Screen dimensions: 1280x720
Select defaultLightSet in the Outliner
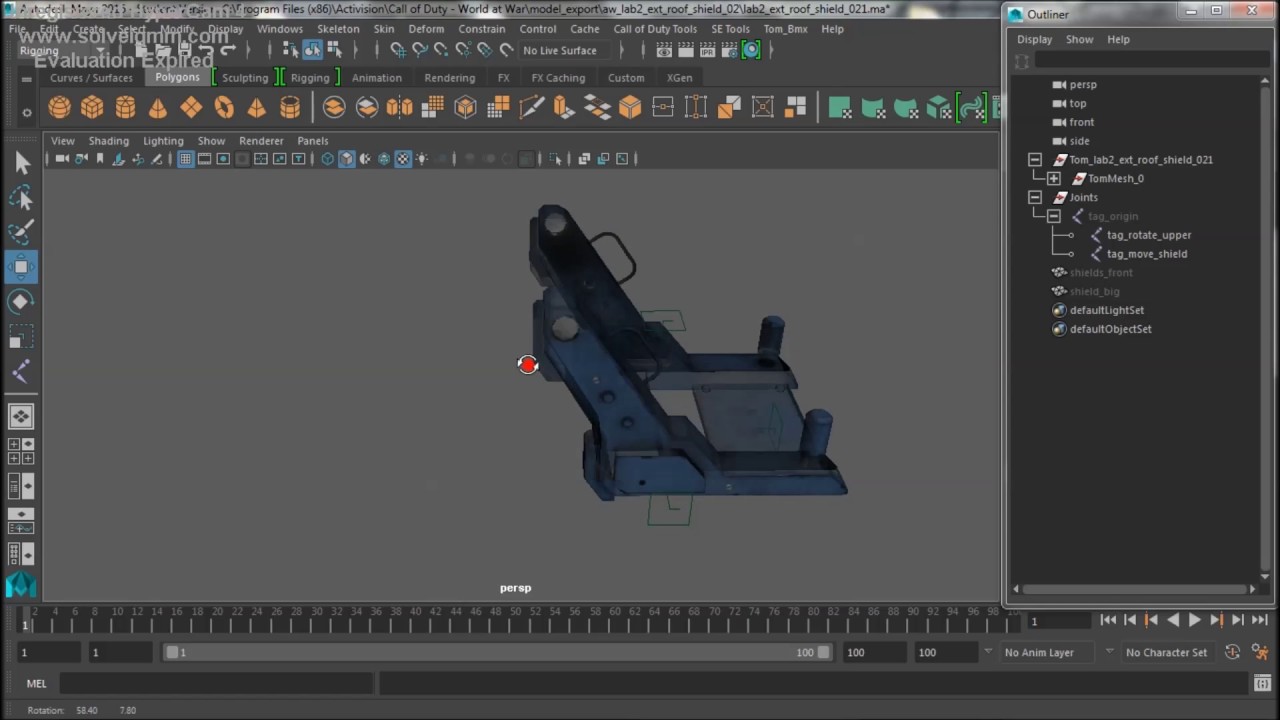pos(1106,310)
